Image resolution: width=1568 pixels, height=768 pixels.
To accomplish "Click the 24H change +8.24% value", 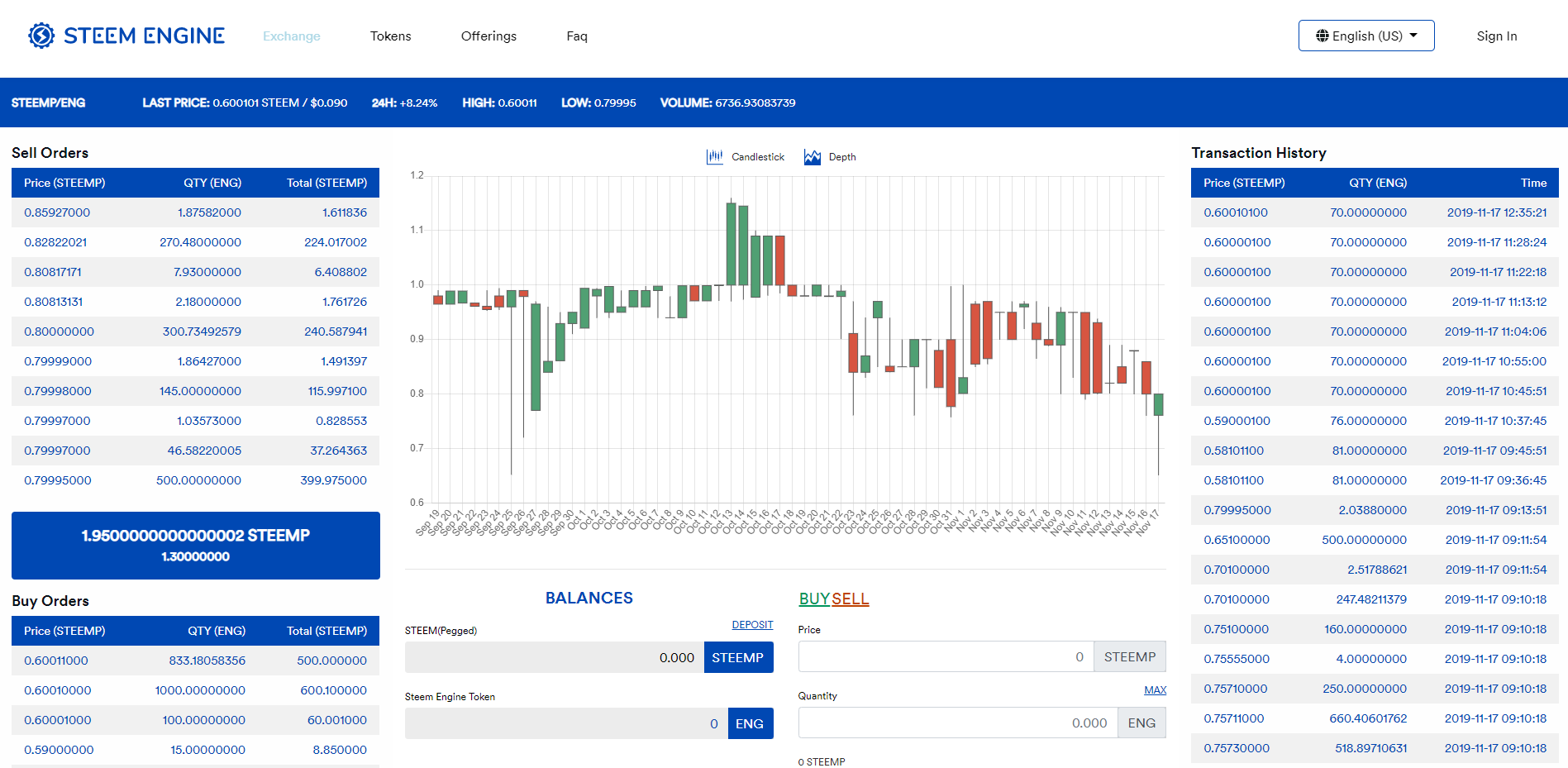I will (418, 103).
